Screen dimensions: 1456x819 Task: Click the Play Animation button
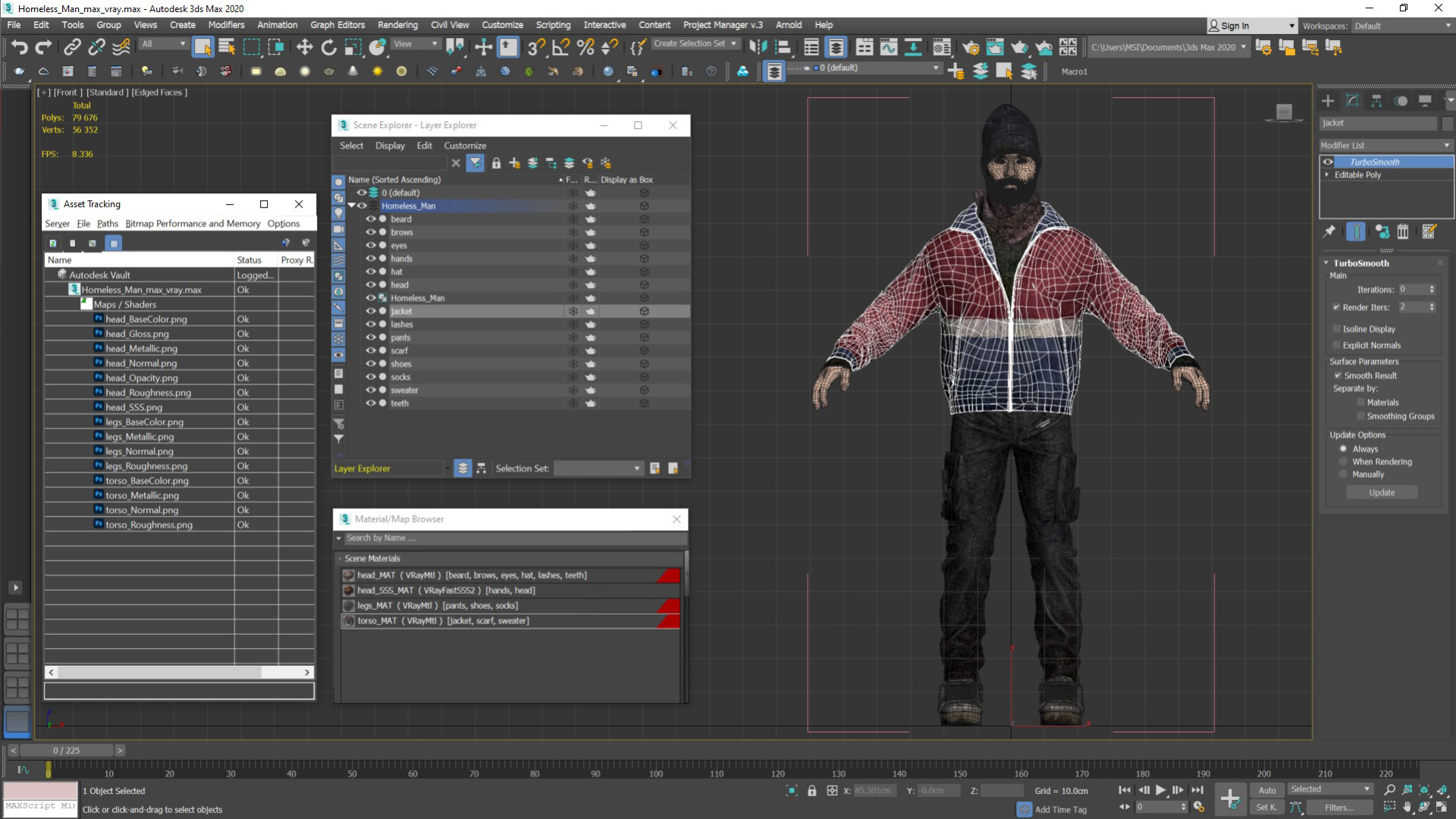[1160, 790]
